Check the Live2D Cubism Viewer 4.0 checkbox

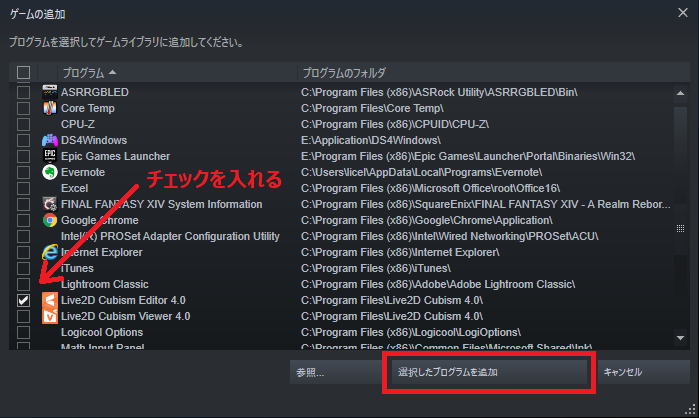[x=23, y=316]
